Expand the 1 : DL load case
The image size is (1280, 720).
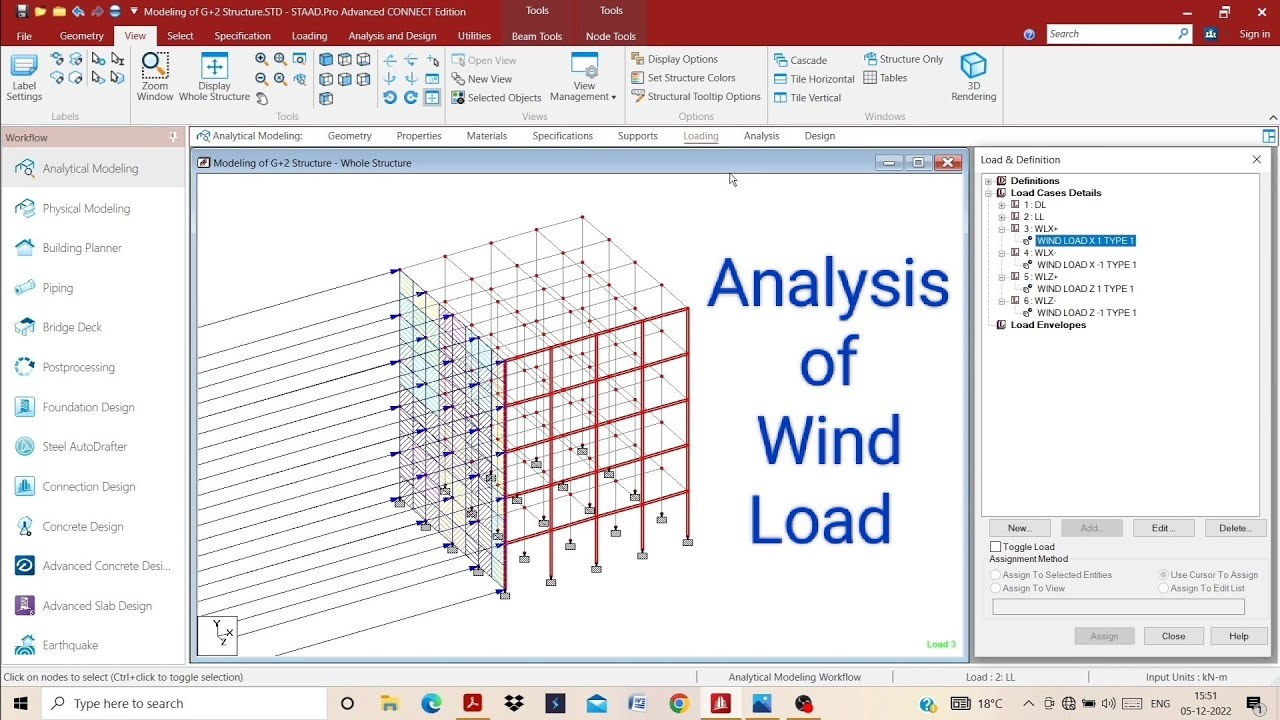1002,205
